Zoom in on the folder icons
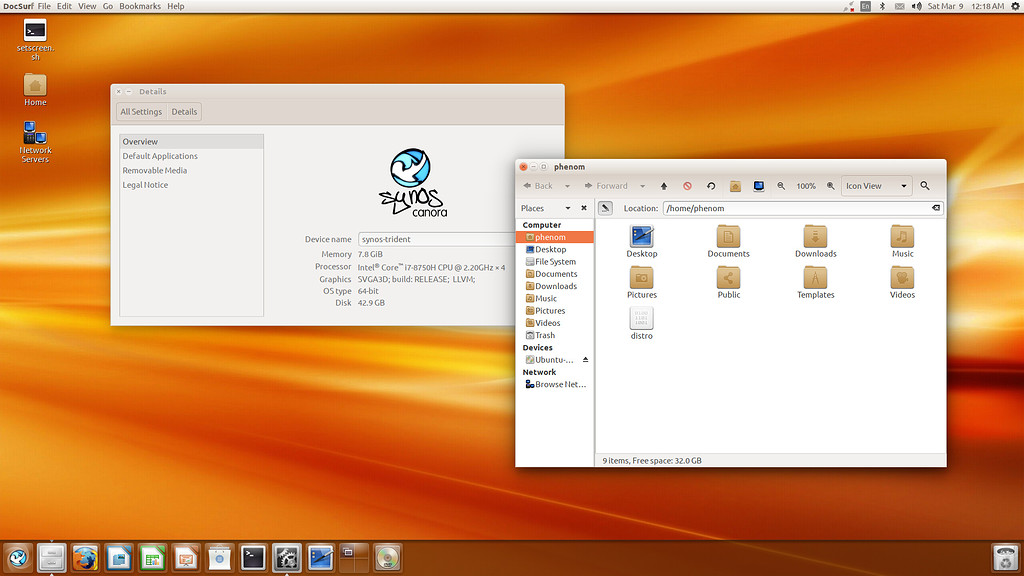The image size is (1024, 576). click(830, 186)
